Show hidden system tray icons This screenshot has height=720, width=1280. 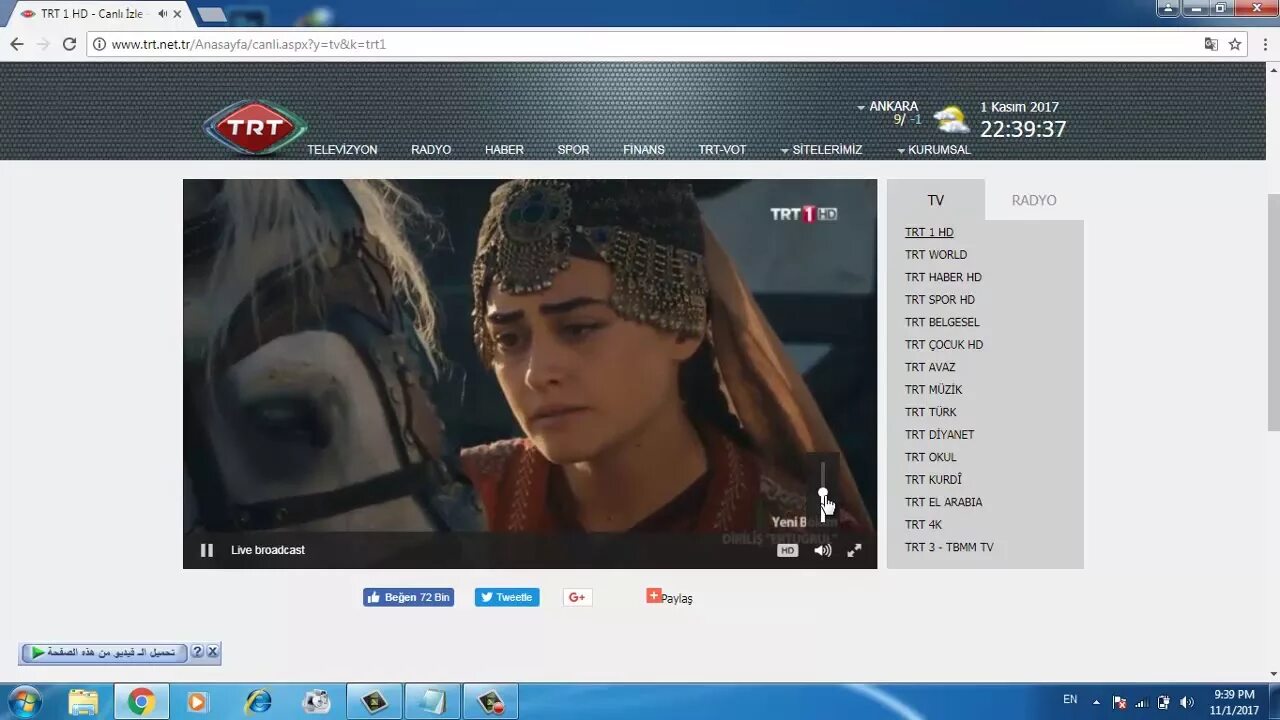pyautogui.click(x=1096, y=702)
